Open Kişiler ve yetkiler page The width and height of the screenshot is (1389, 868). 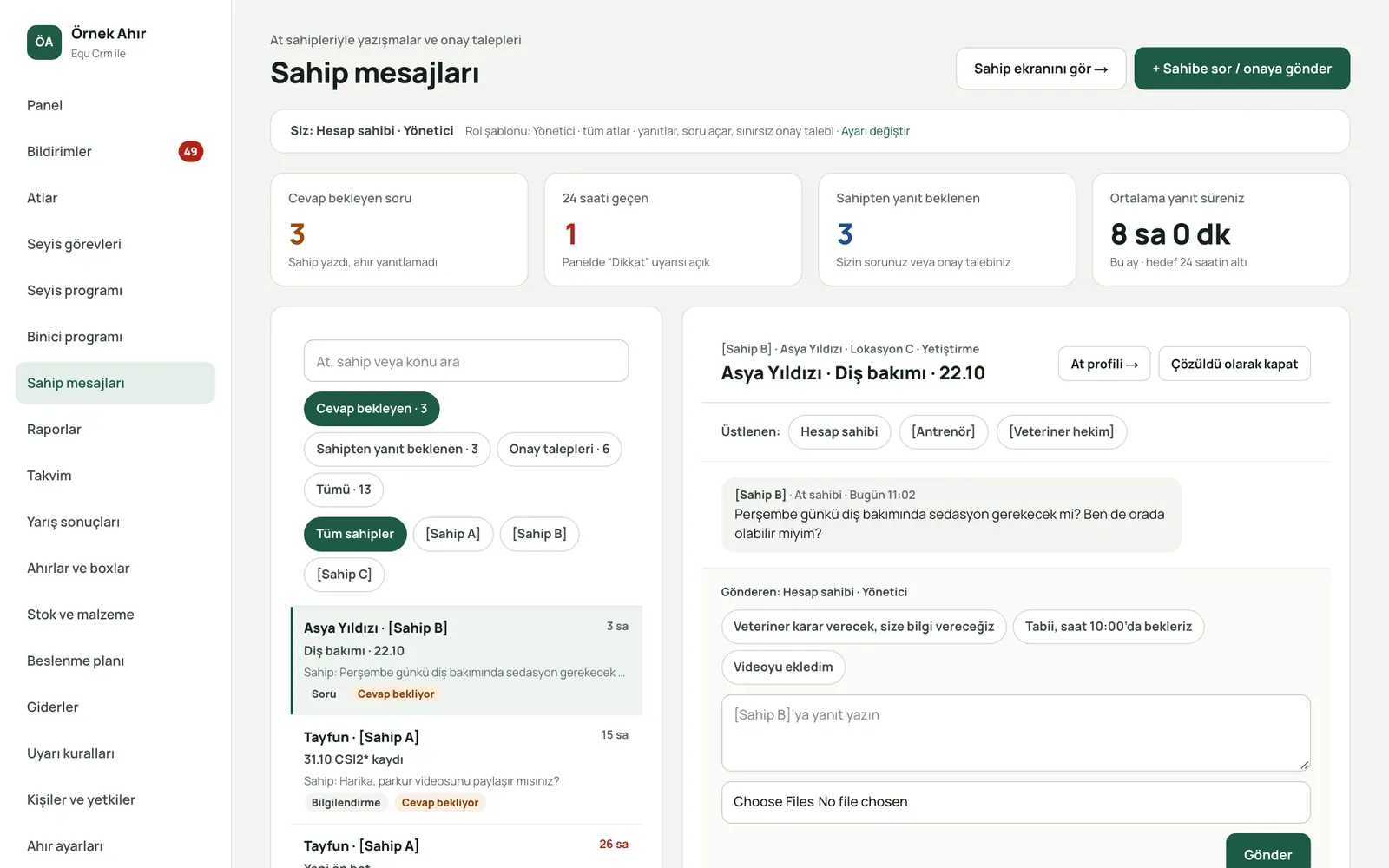click(115, 799)
